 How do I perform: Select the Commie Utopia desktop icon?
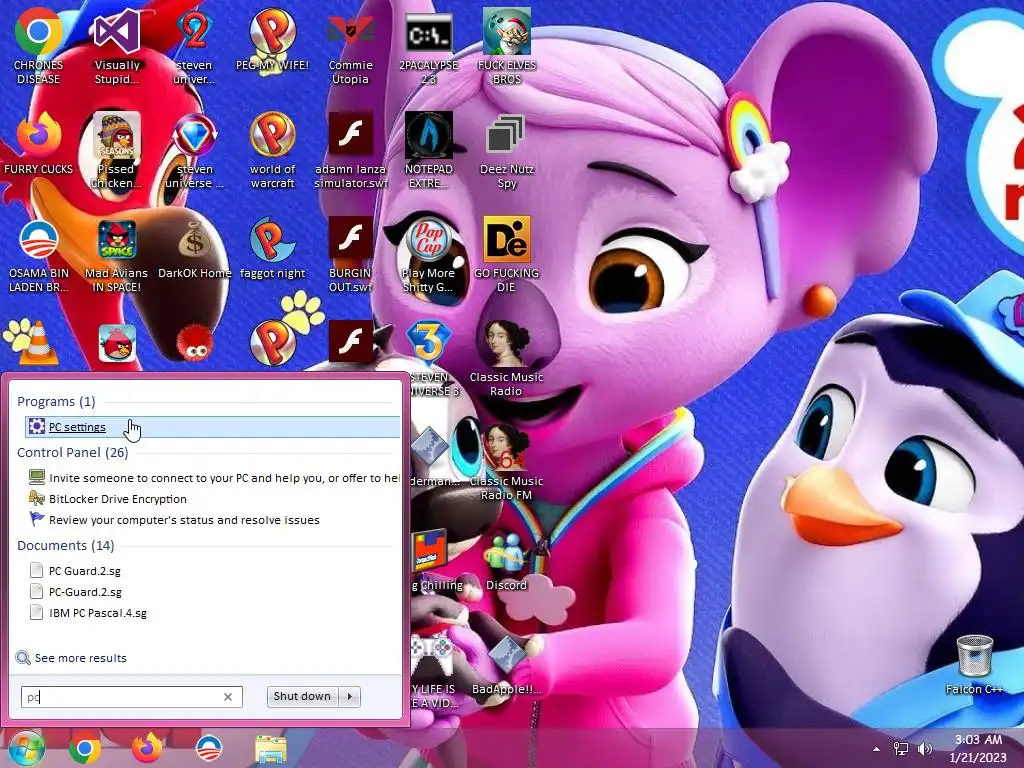click(x=351, y=47)
